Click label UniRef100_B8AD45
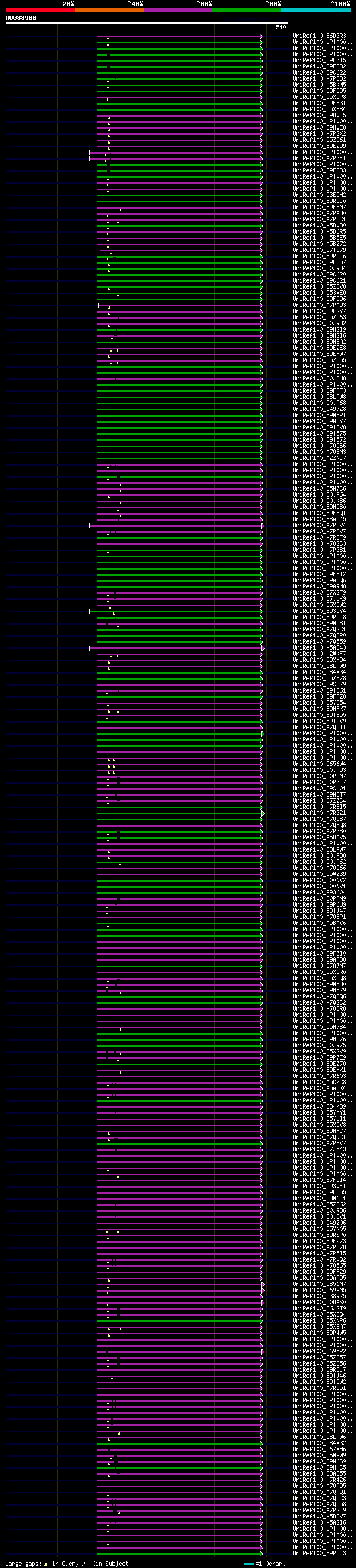Viewport: 356px width, 1568px height. tap(319, 519)
